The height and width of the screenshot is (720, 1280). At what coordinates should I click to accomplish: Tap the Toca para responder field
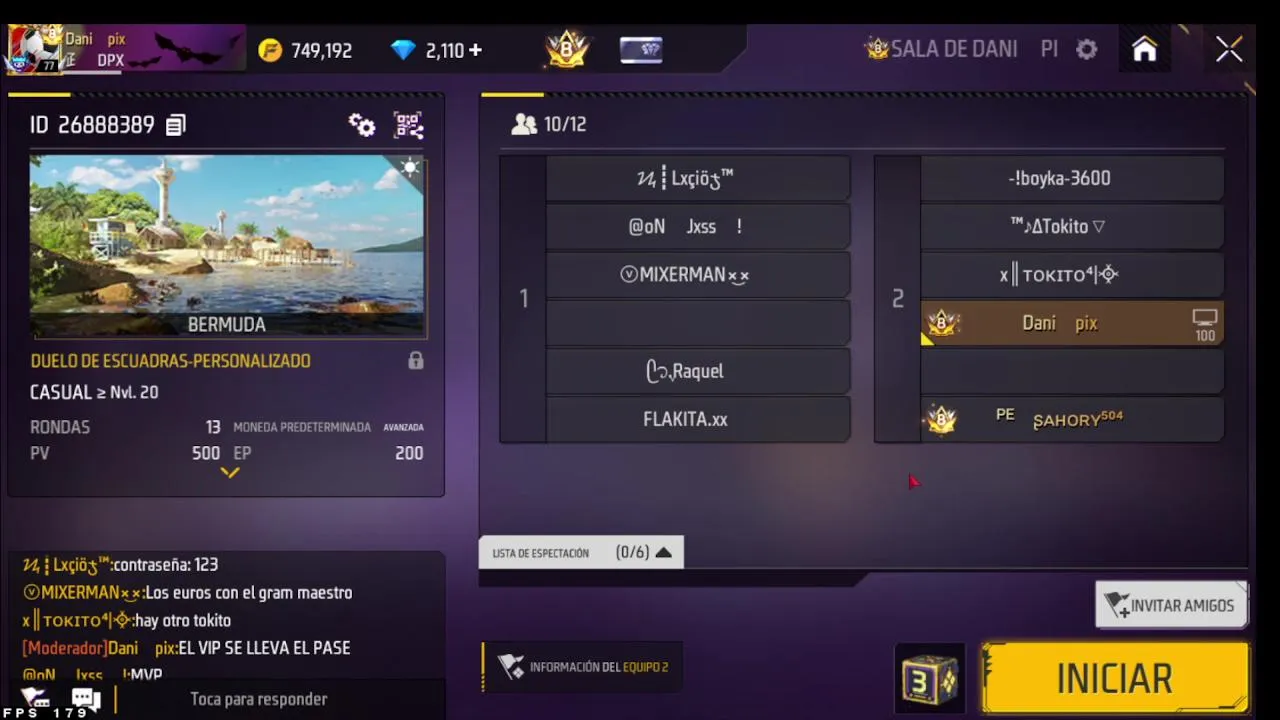259,699
